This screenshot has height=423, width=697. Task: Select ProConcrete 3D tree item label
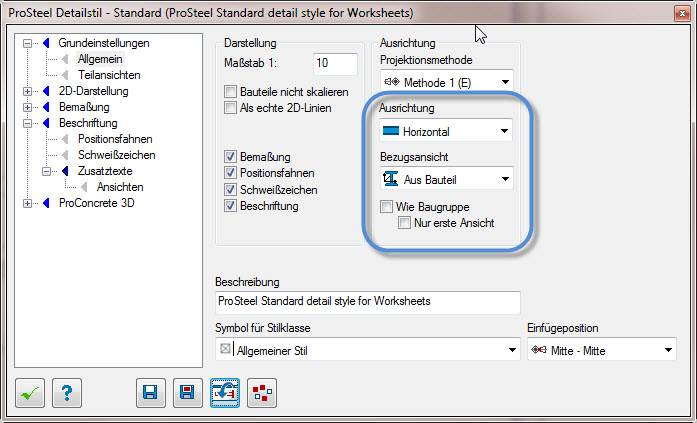[97, 203]
